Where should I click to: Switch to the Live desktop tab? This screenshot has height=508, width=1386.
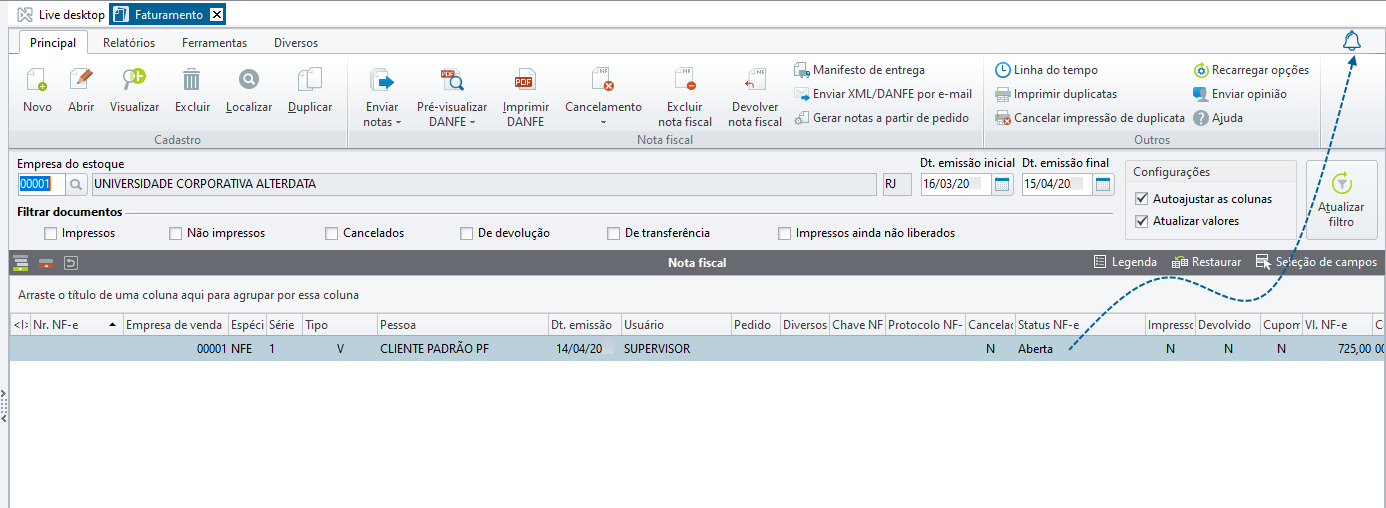click(x=61, y=15)
